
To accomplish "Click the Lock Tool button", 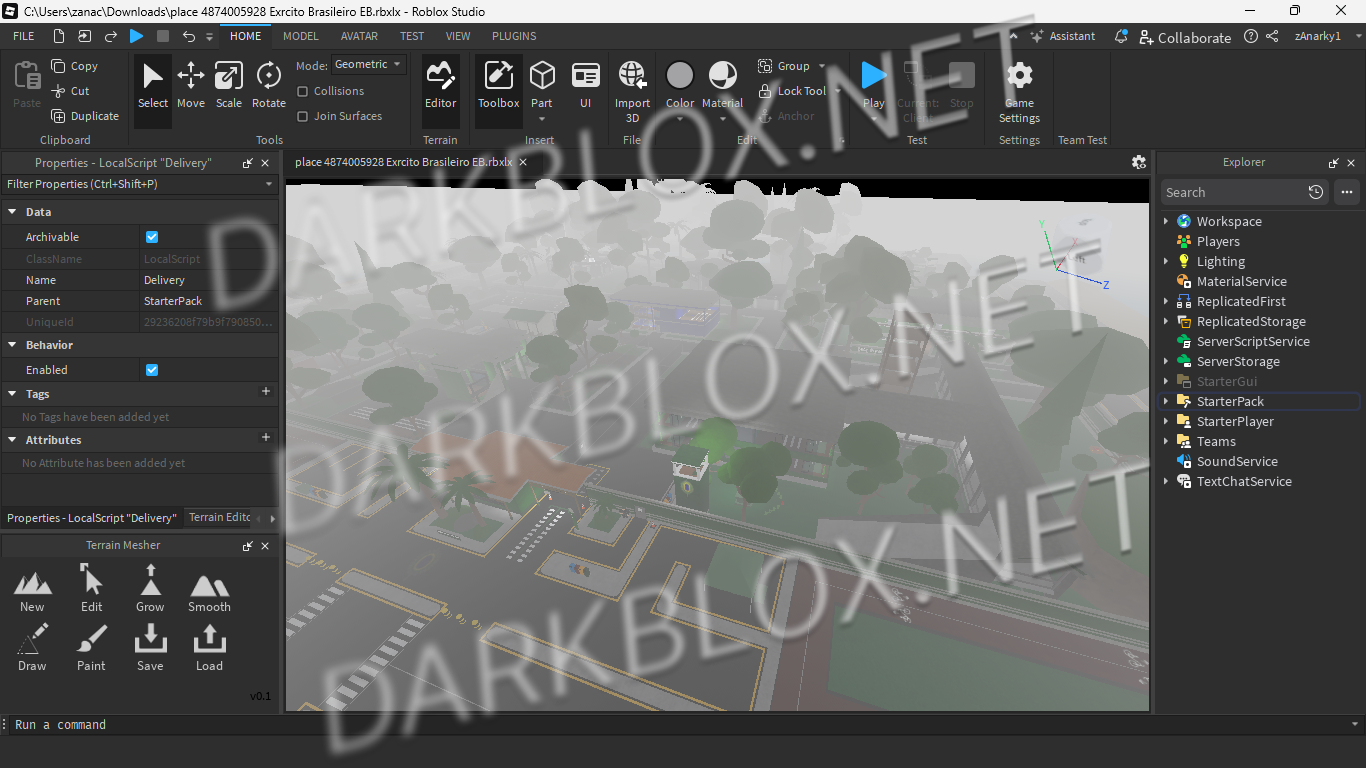I will pyautogui.click(x=792, y=91).
